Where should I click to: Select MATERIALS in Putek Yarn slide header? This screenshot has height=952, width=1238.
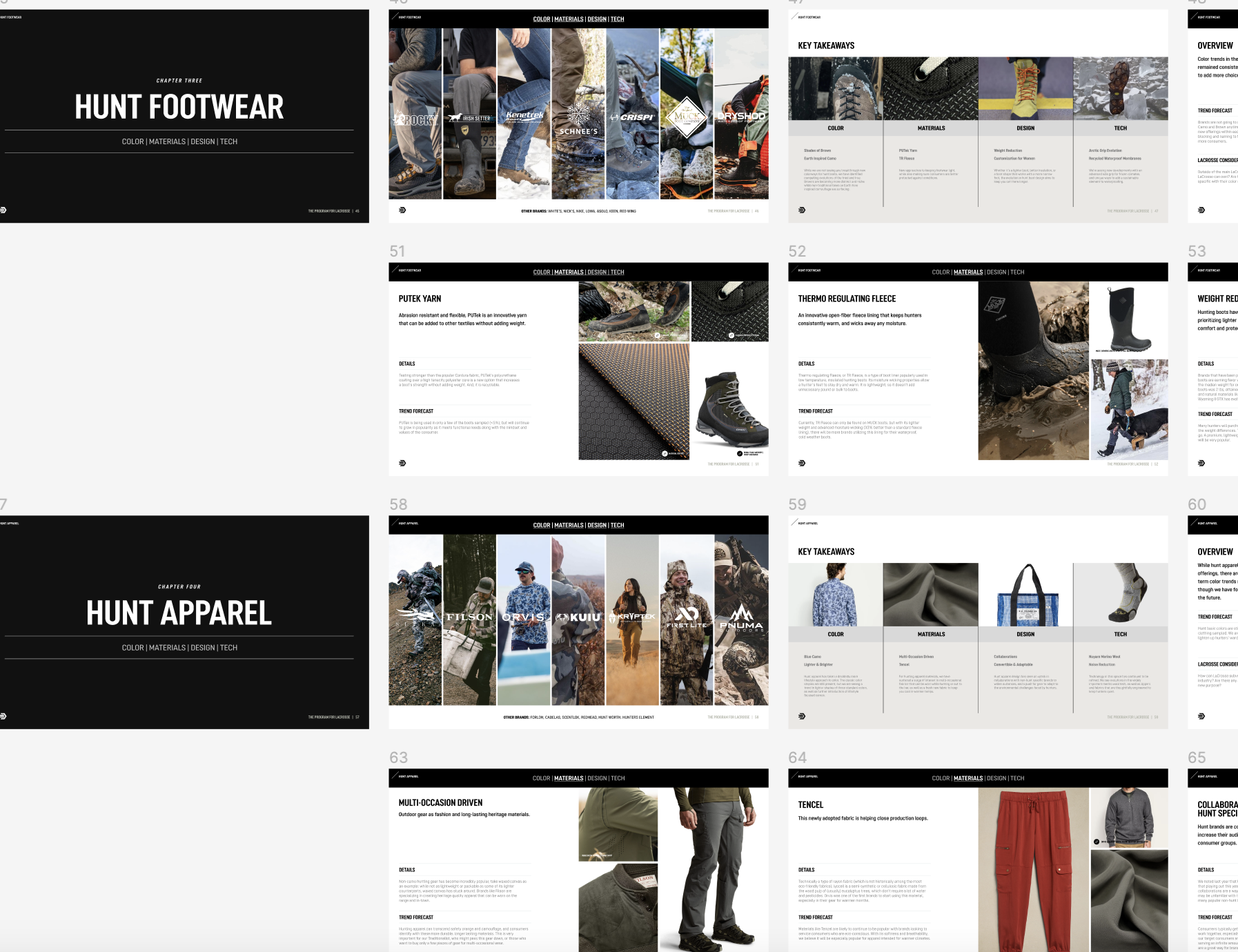click(569, 272)
